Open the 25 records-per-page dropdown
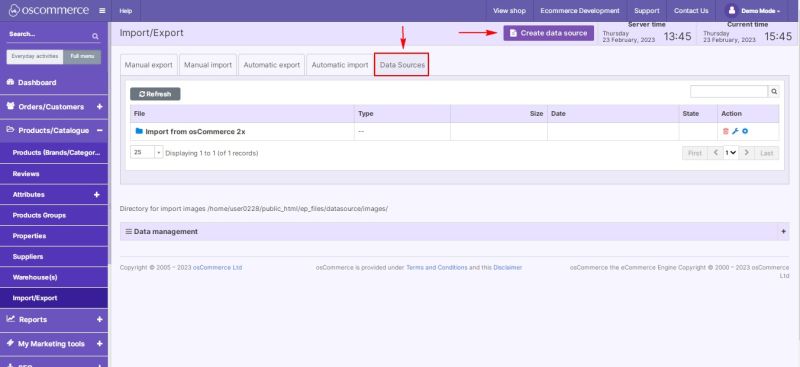 (x=146, y=153)
